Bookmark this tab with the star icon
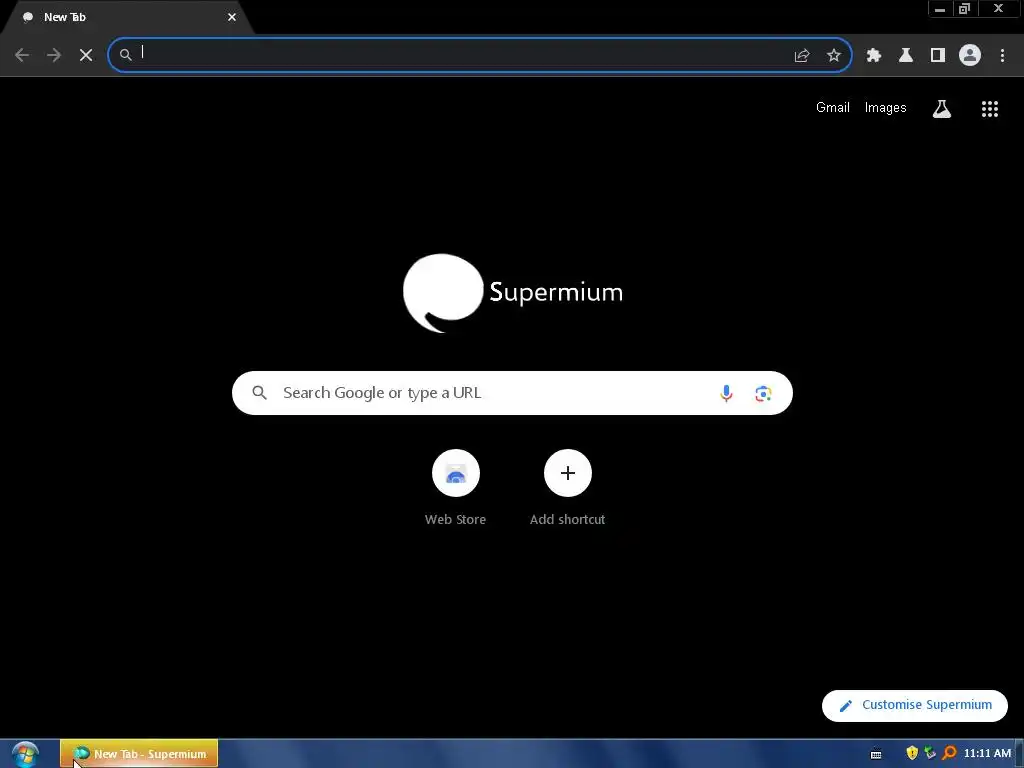The height and width of the screenshot is (768, 1024). 834,56
